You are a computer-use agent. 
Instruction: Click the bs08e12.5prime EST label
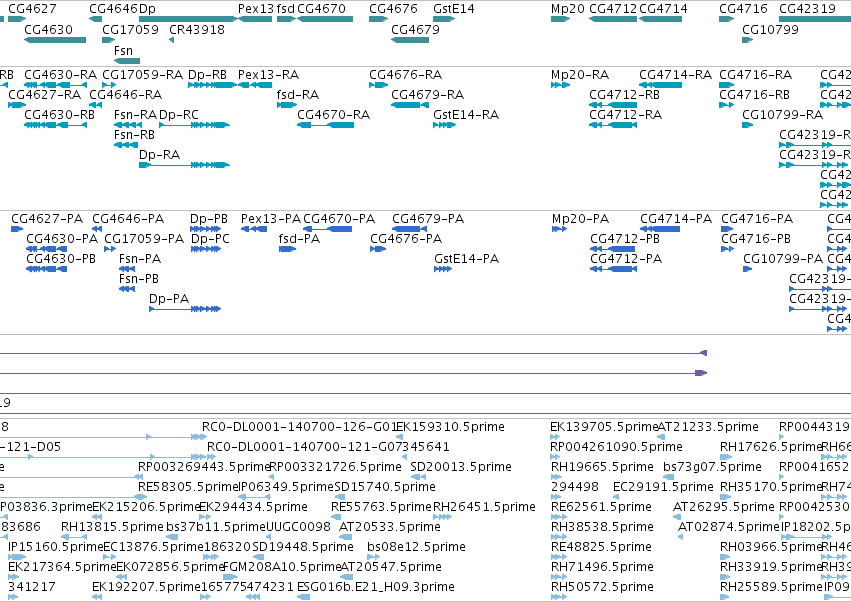pos(416,547)
